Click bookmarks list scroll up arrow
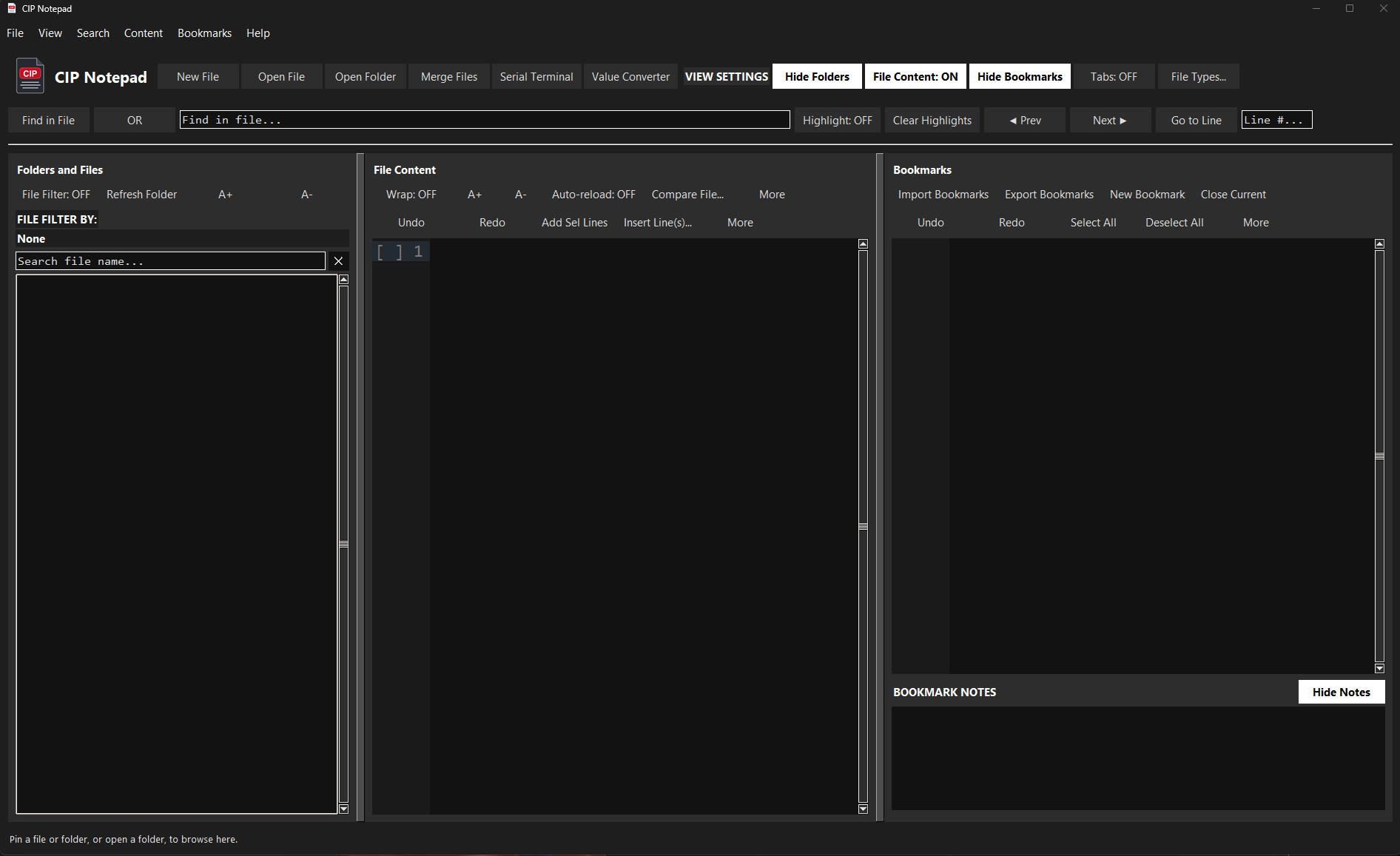 [1379, 244]
